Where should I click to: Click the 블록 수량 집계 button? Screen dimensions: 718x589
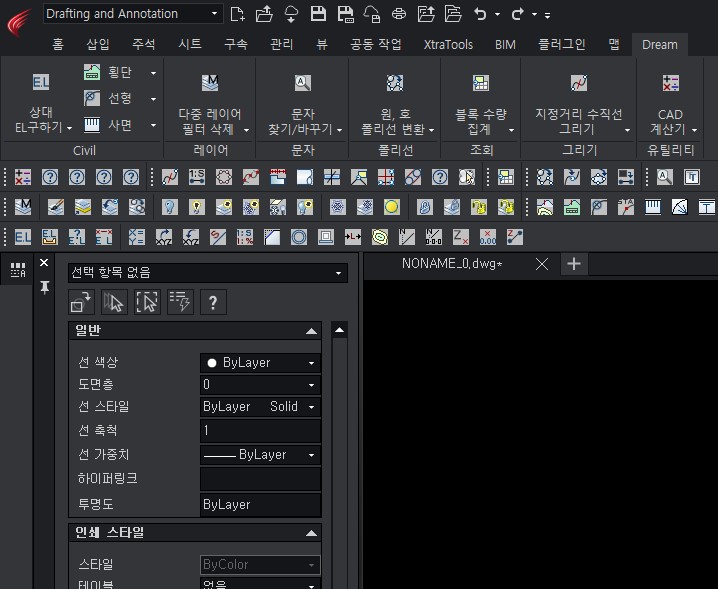click(x=481, y=102)
